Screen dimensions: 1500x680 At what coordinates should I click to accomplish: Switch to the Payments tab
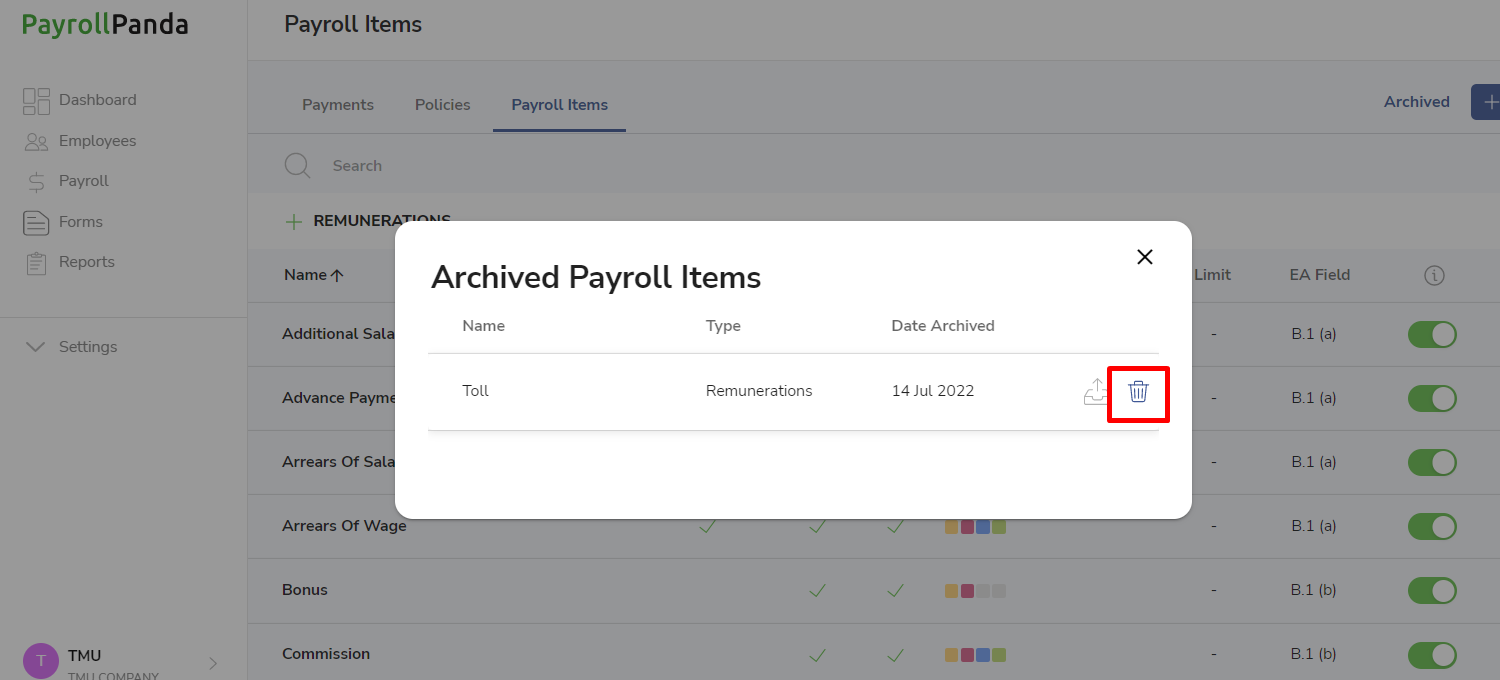coord(338,105)
